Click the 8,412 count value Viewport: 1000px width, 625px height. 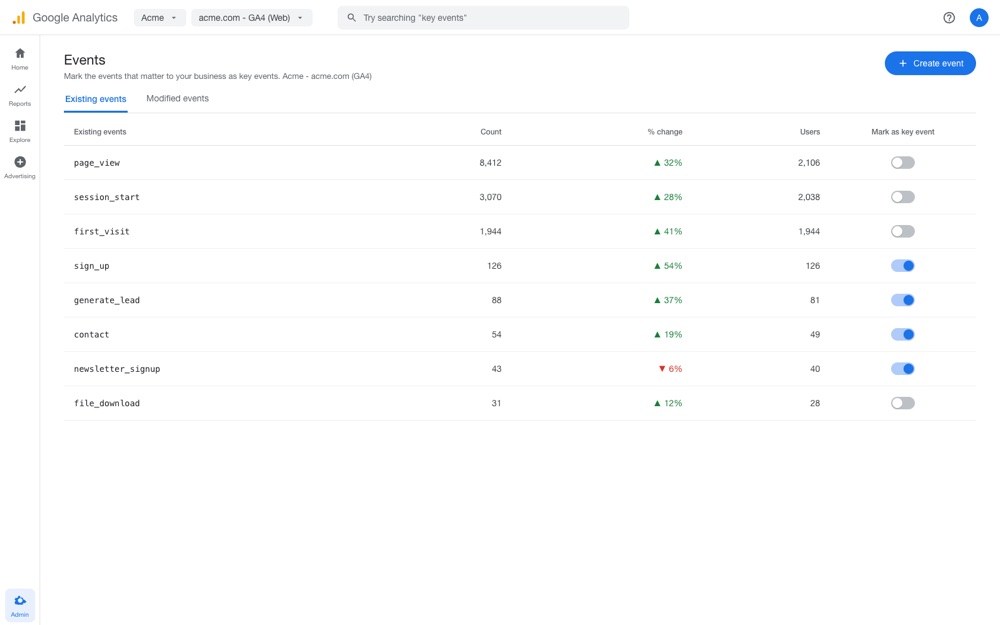click(490, 163)
